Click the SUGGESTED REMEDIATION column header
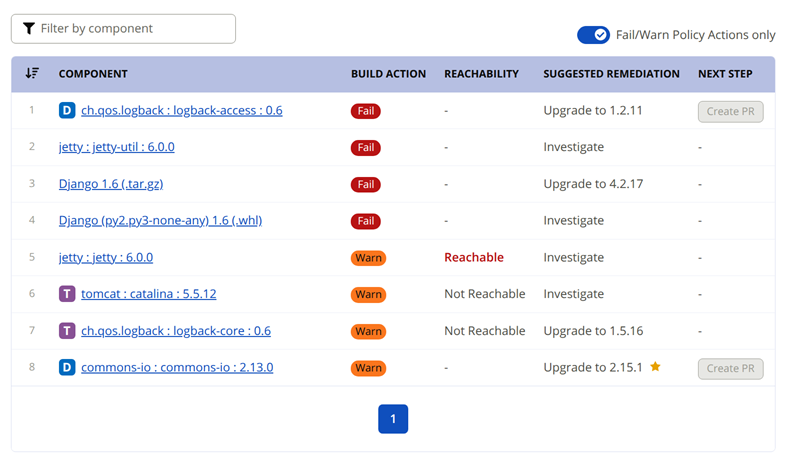793x465 pixels. [611, 74]
